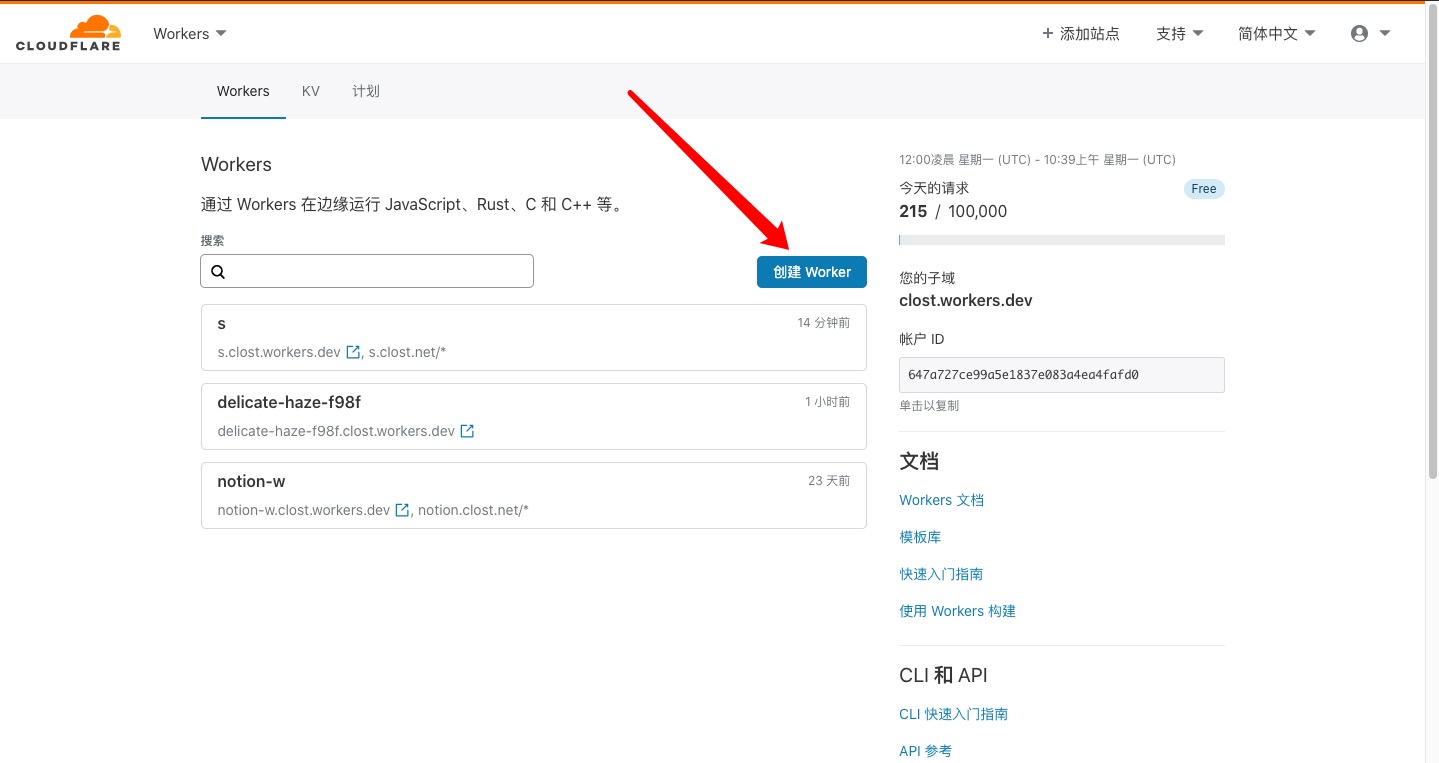Open external link icon for notion-w.clost.workers.dev
Viewport: 1439px width, 763px height.
[402, 510]
